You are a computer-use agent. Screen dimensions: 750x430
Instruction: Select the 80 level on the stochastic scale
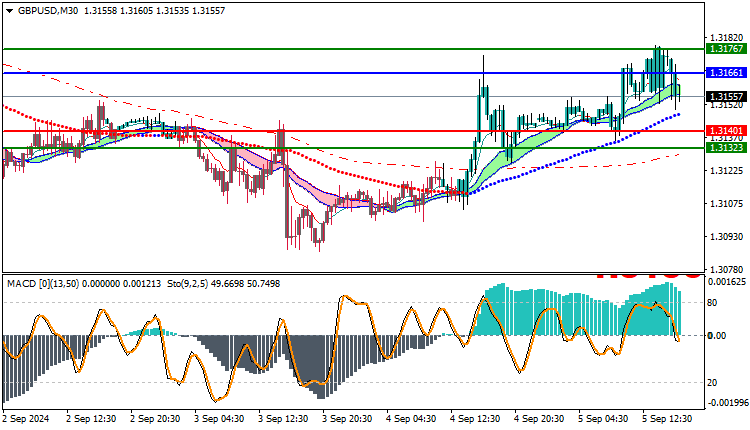[x=712, y=303]
